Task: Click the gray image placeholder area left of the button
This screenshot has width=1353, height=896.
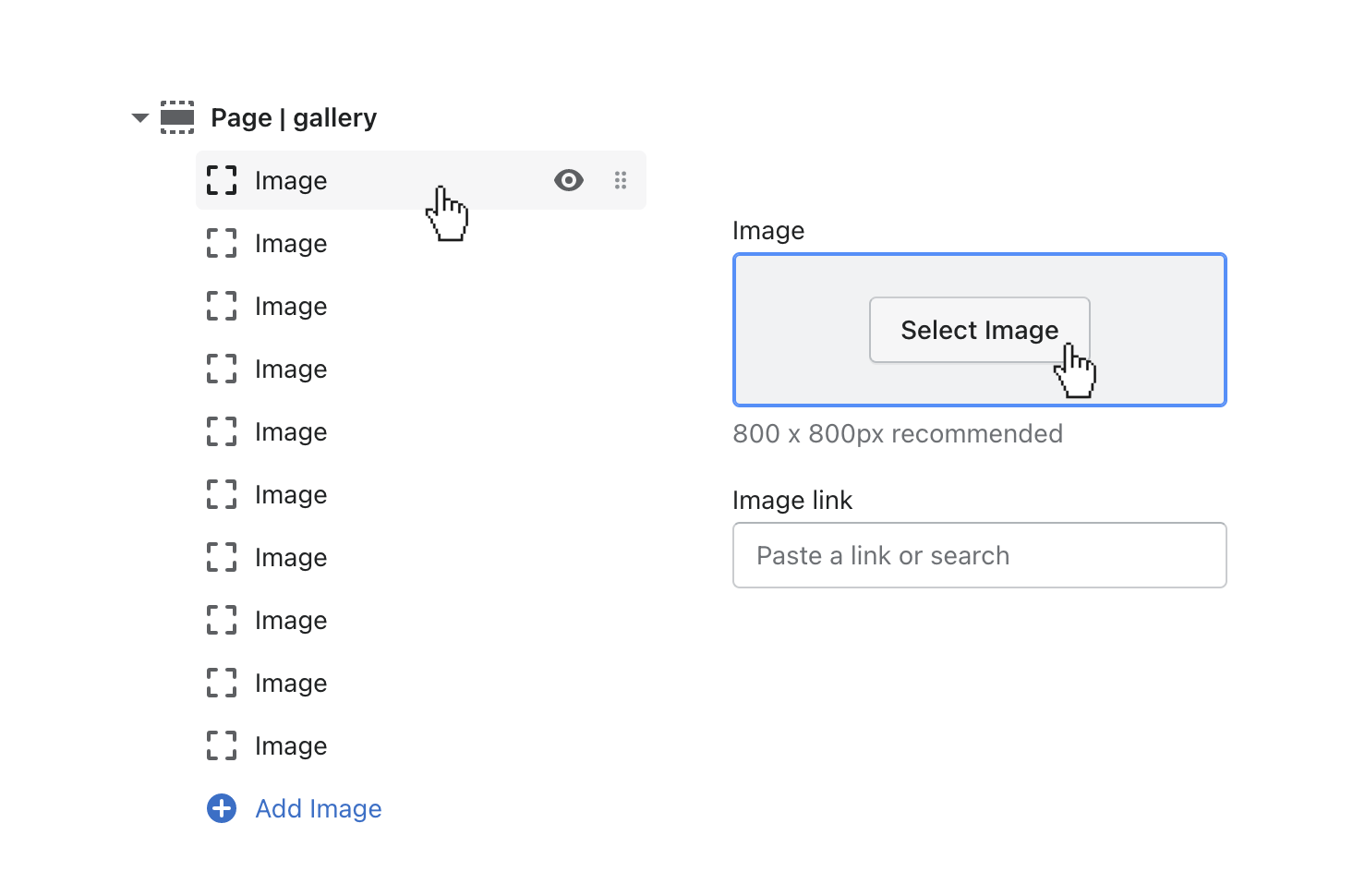Action: pos(800,330)
